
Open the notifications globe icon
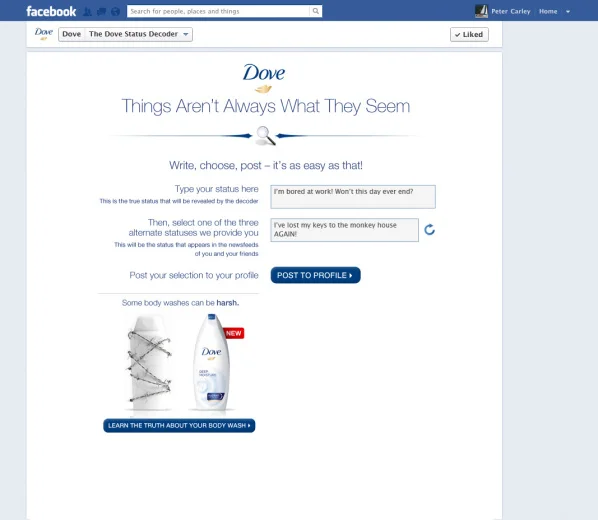[x=115, y=11]
